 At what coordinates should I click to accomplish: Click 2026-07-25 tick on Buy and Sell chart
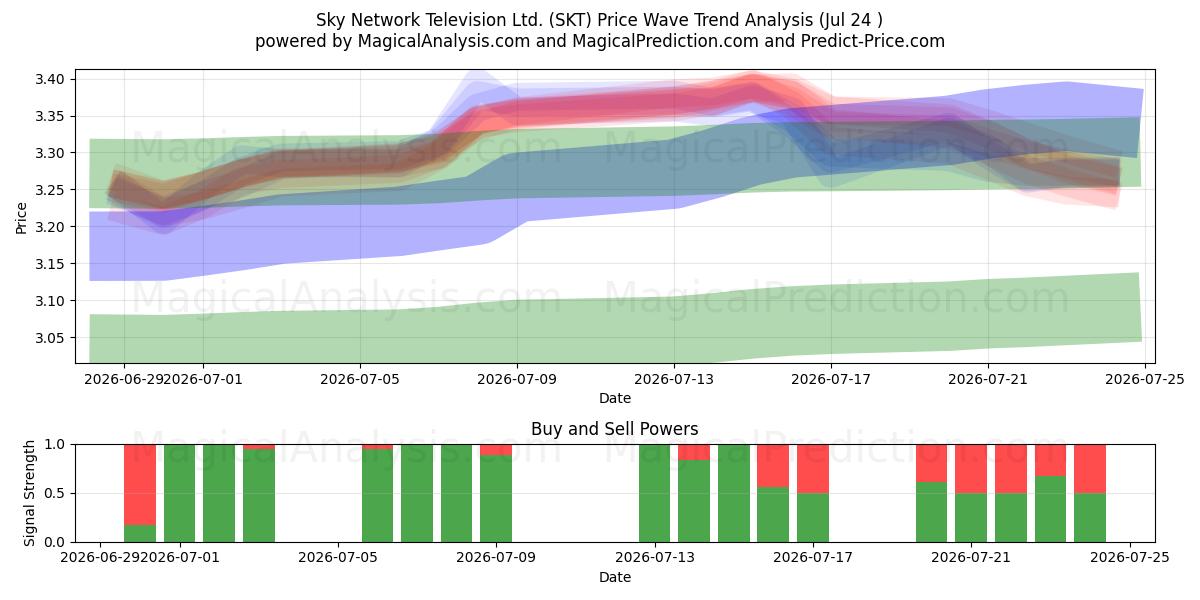(1130, 558)
